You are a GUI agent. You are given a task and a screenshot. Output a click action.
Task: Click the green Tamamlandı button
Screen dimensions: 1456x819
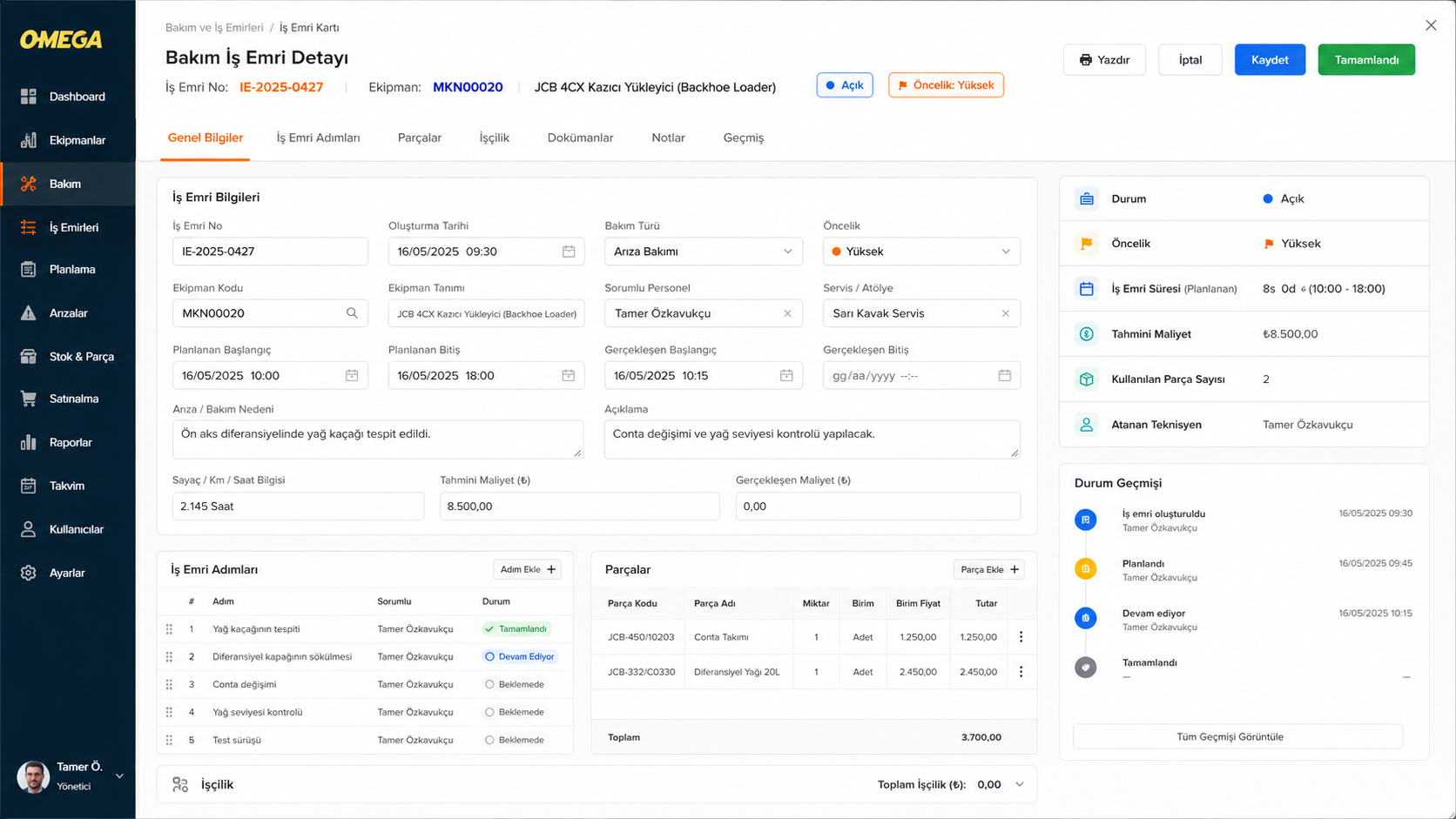pos(1366,59)
